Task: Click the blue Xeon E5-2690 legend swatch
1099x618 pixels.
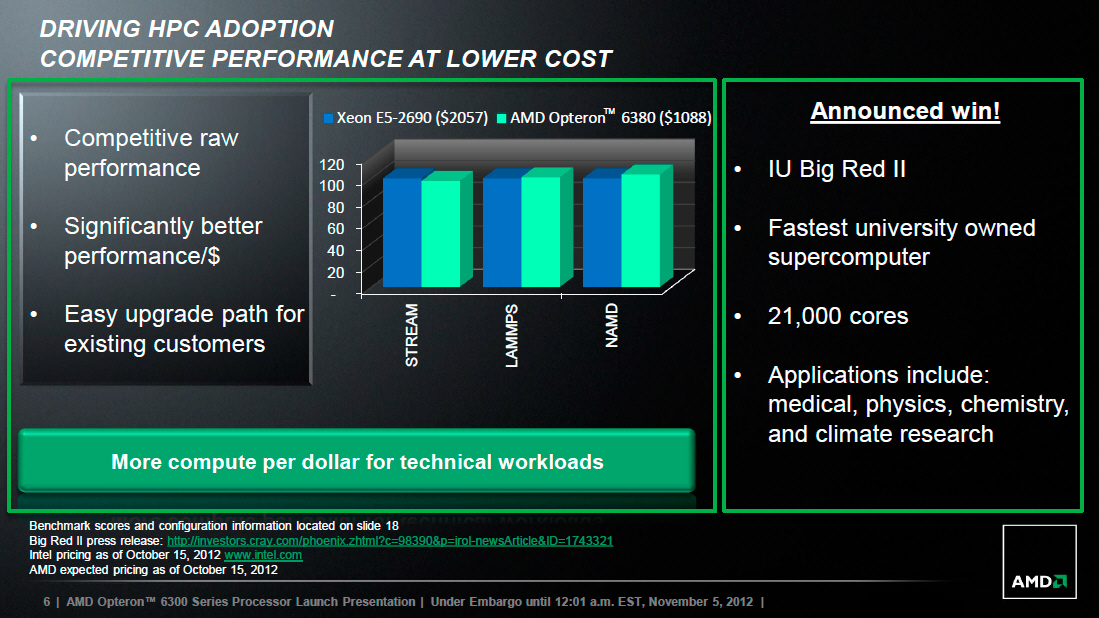Action: pyautogui.click(x=328, y=118)
